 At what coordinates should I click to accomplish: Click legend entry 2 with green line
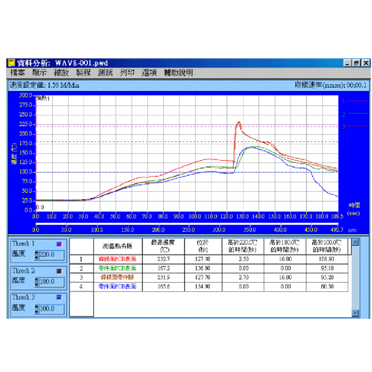pyautogui.click(x=355, y=114)
